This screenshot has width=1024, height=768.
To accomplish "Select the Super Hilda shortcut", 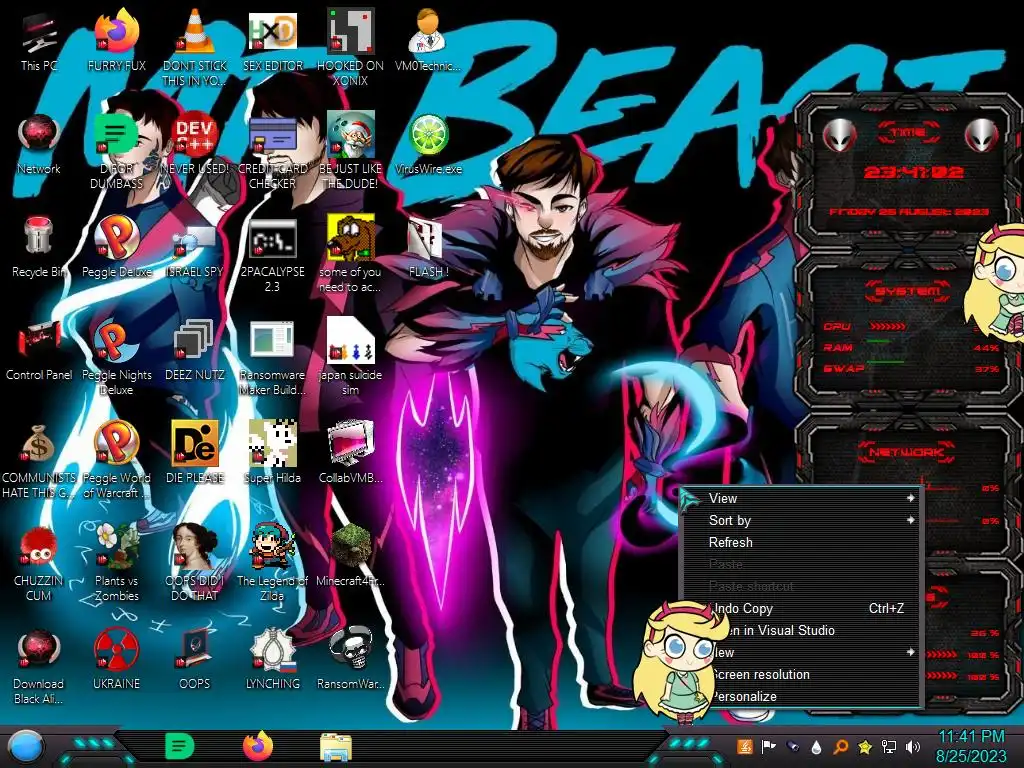I will click(x=272, y=453).
